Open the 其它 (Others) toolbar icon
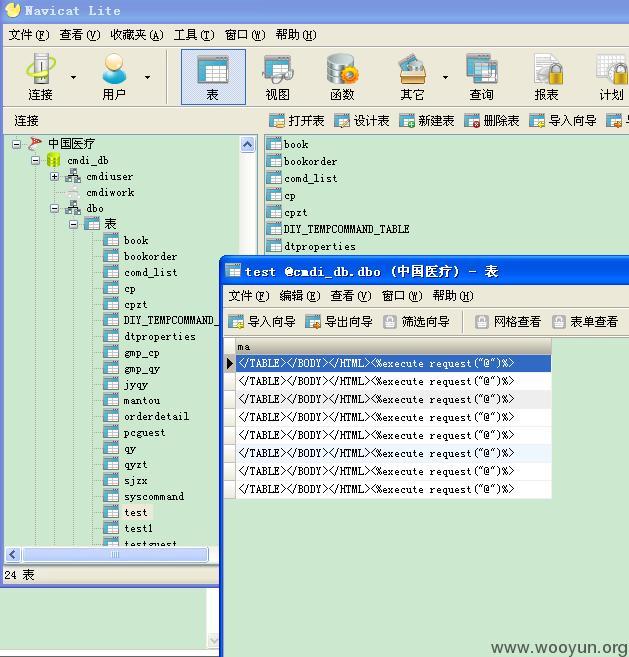Viewport: 629px width, 657px height. (x=412, y=77)
